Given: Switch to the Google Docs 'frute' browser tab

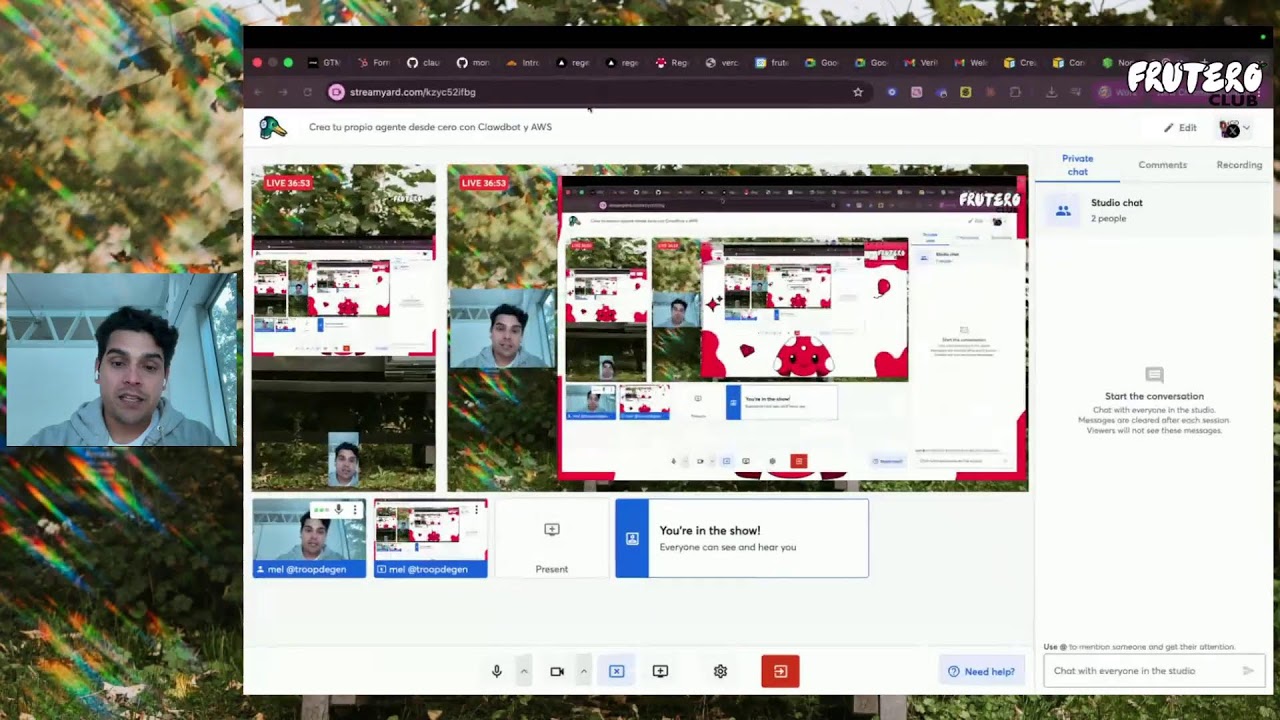Looking at the screenshot, I should (x=773, y=63).
